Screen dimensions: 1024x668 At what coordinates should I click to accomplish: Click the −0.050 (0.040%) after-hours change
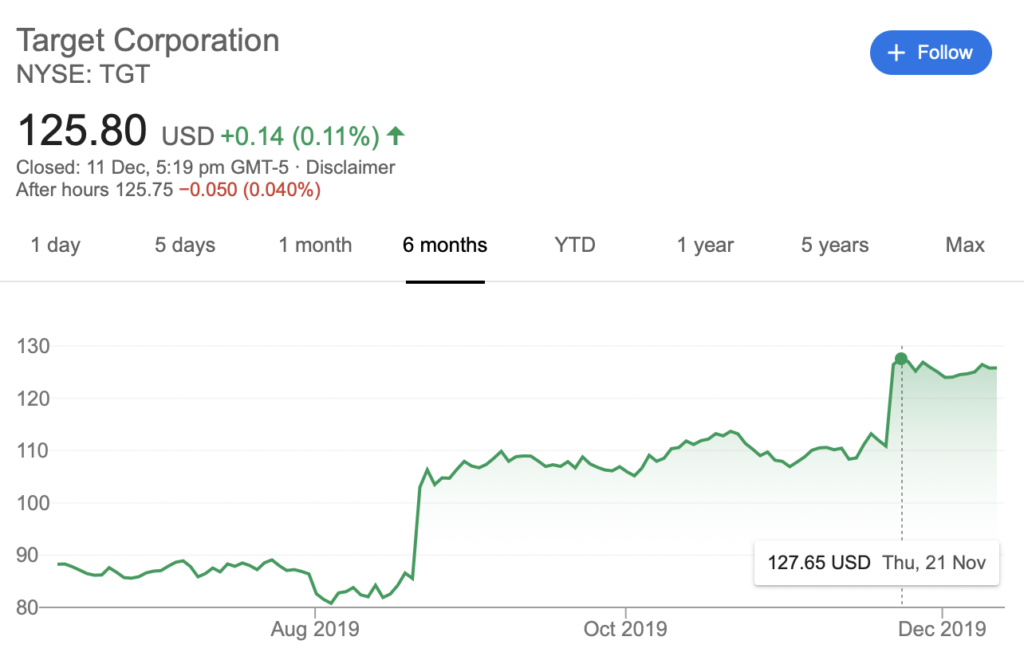tap(249, 190)
